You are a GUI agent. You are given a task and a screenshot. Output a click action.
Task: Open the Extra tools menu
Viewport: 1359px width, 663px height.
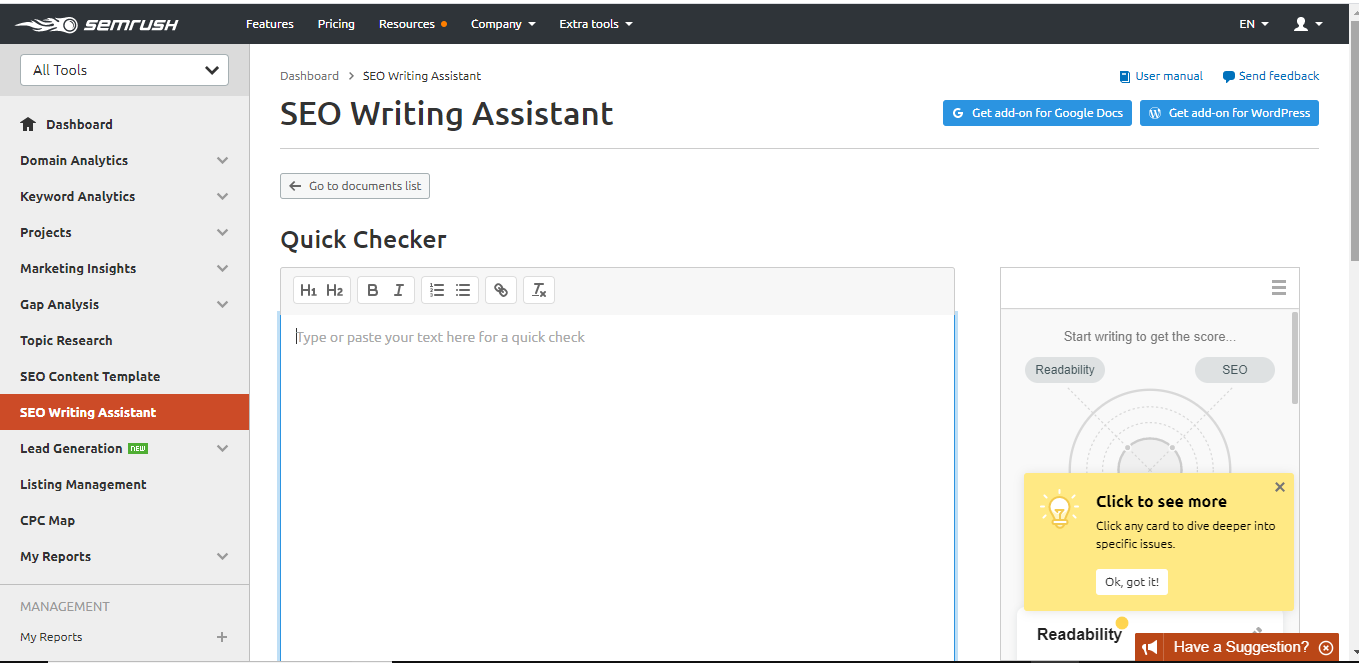click(x=596, y=24)
